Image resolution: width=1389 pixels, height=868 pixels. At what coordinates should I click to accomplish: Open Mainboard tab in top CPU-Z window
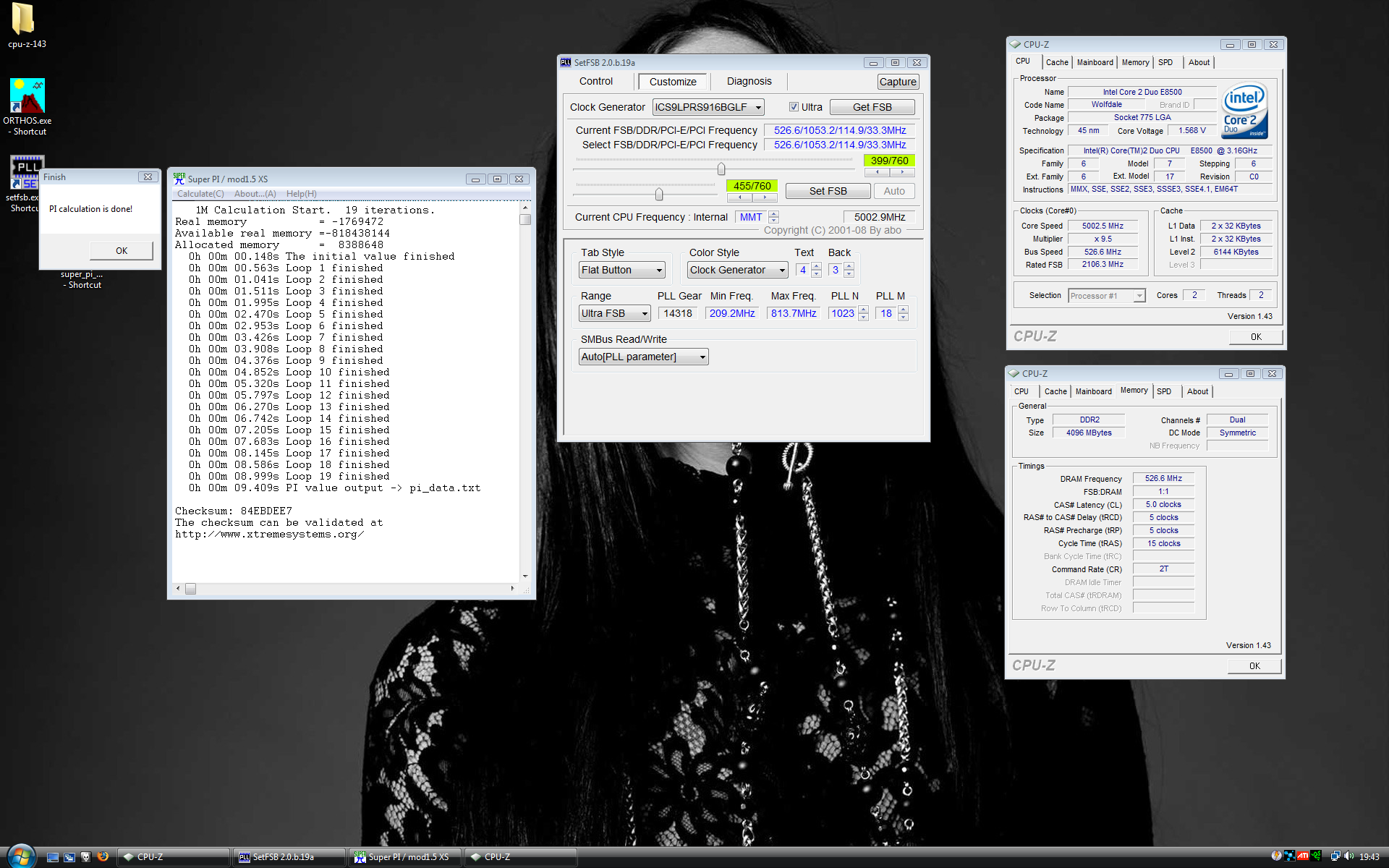tap(1095, 62)
